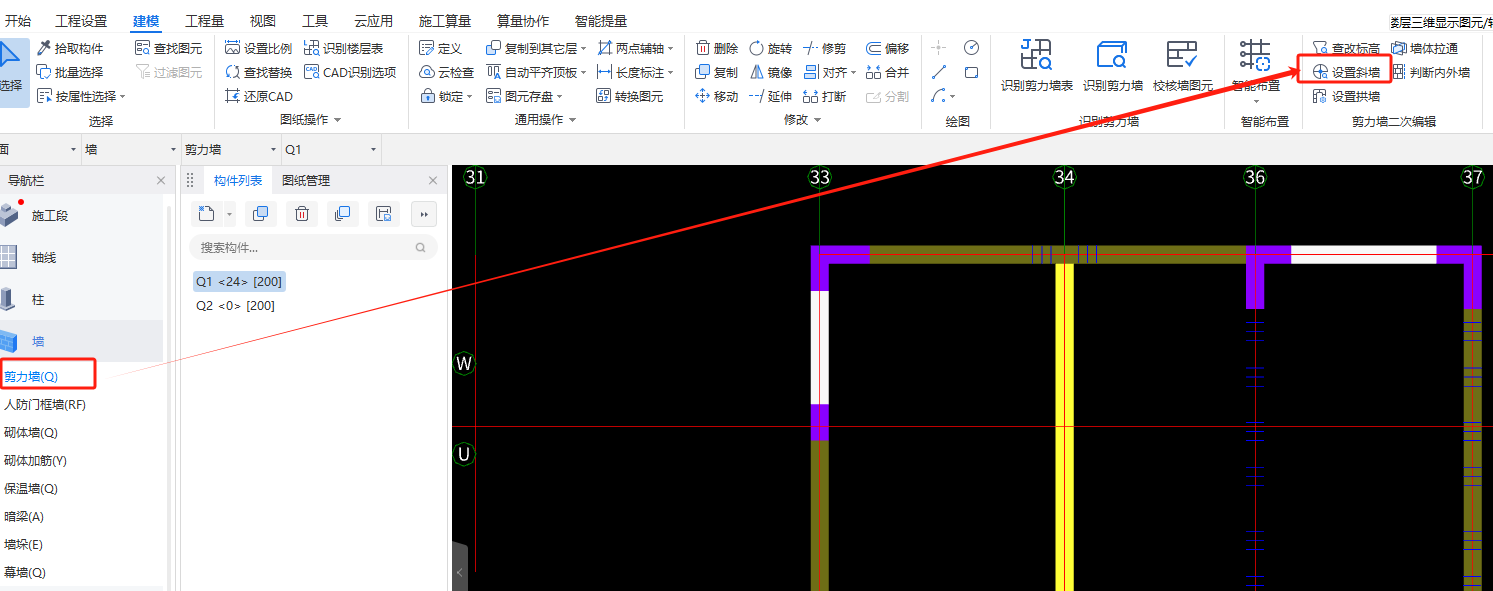The image size is (1493, 591).
Task: Click the 搜索构件 search field
Action: point(313,247)
